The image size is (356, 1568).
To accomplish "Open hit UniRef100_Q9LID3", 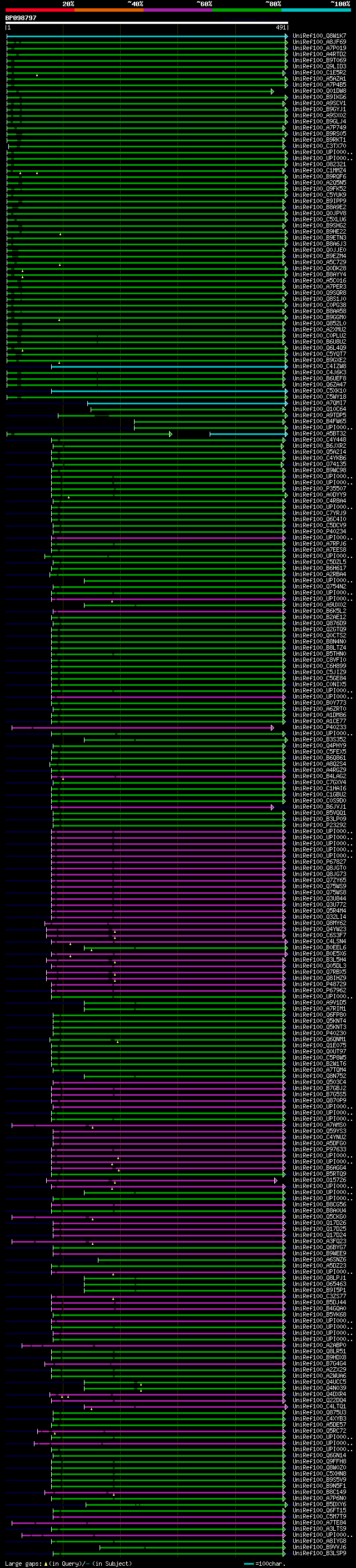I will (x=319, y=66).
